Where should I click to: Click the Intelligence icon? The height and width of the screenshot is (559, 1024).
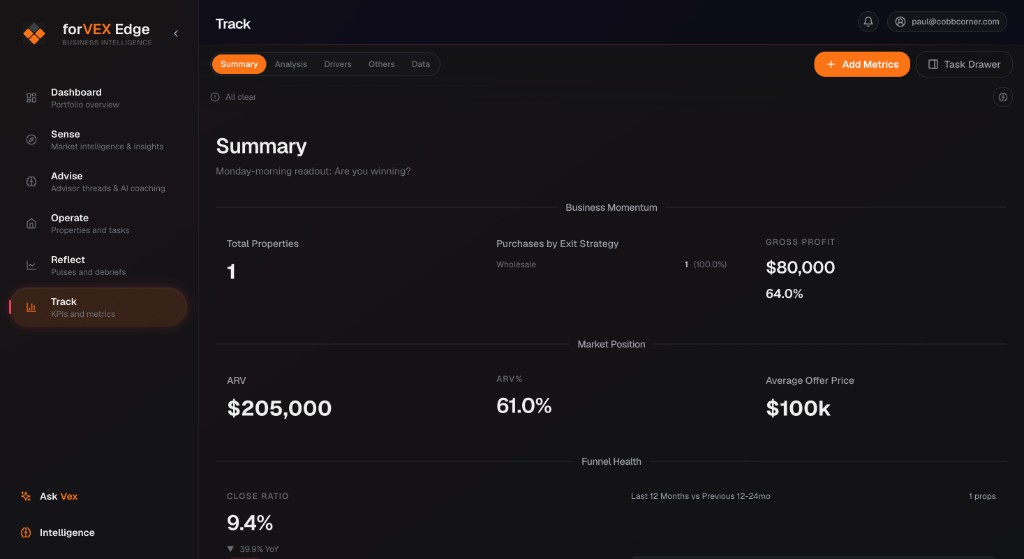pyautogui.click(x=26, y=532)
